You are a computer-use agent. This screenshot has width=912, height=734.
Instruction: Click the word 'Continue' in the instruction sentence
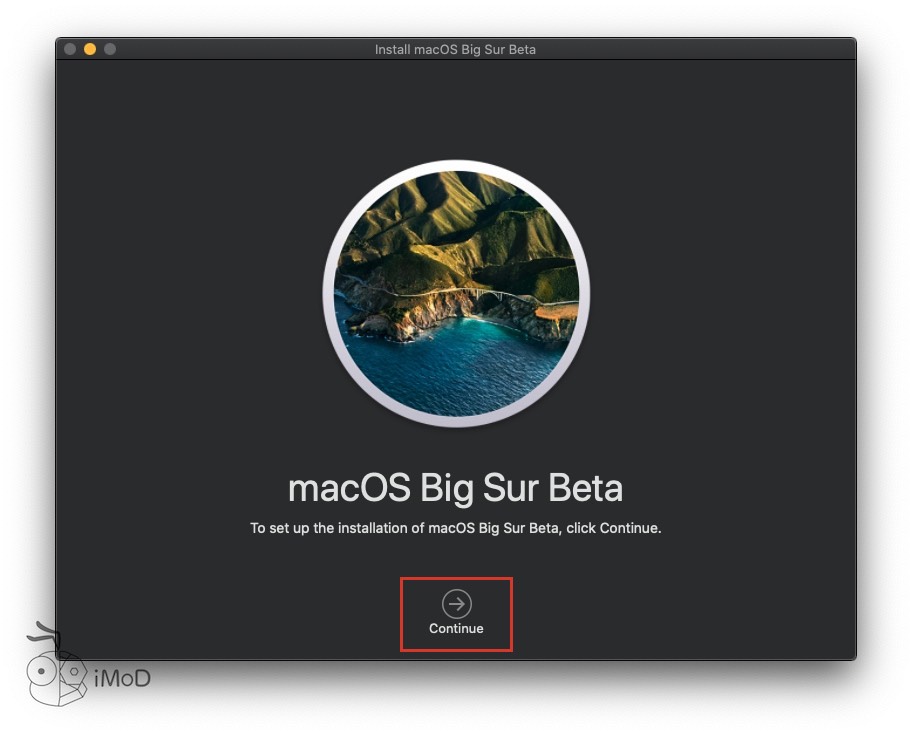coord(628,528)
